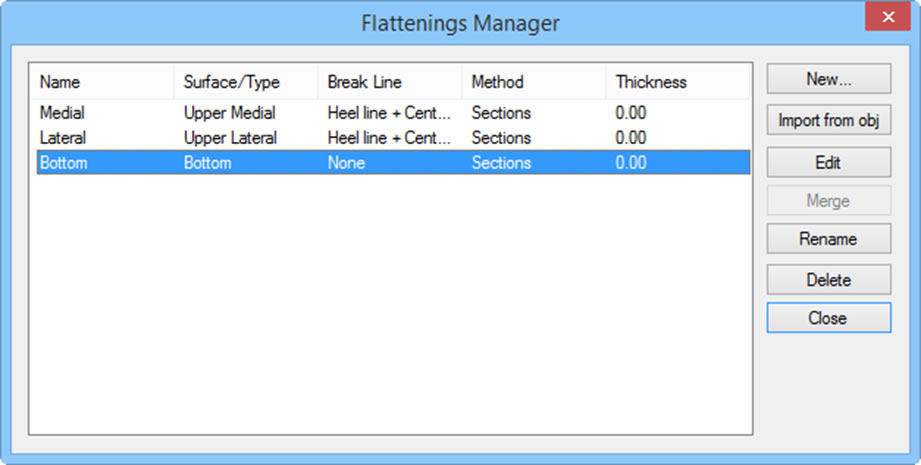
Task: Select the Medial flattening row
Action: tap(394, 113)
